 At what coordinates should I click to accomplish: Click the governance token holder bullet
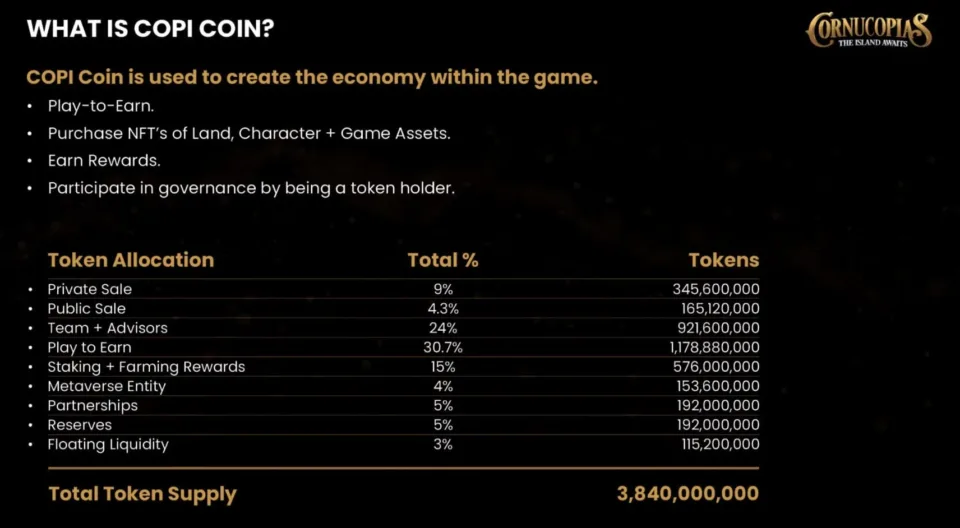coord(251,187)
